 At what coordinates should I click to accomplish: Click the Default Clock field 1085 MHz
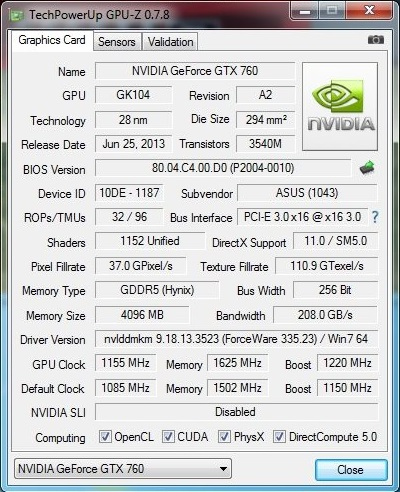point(125,388)
